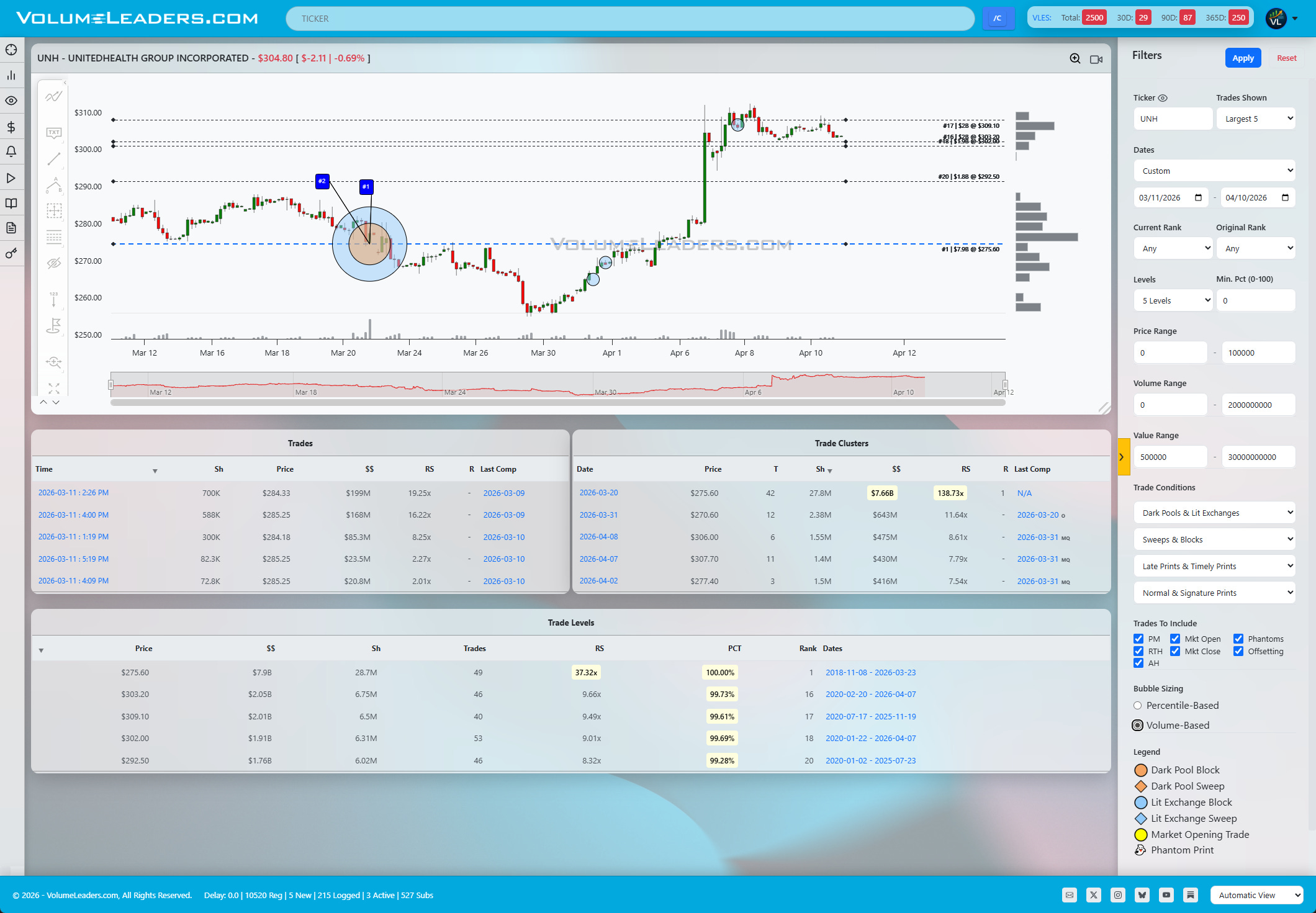The width and height of the screenshot is (1316, 913).
Task: Select the trend line drawing tool
Action: tap(54, 159)
